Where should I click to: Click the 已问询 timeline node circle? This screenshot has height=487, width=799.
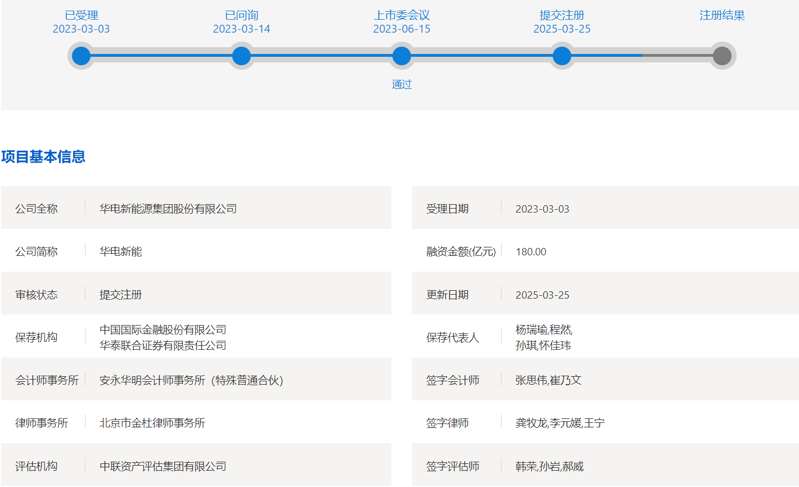tap(241, 56)
